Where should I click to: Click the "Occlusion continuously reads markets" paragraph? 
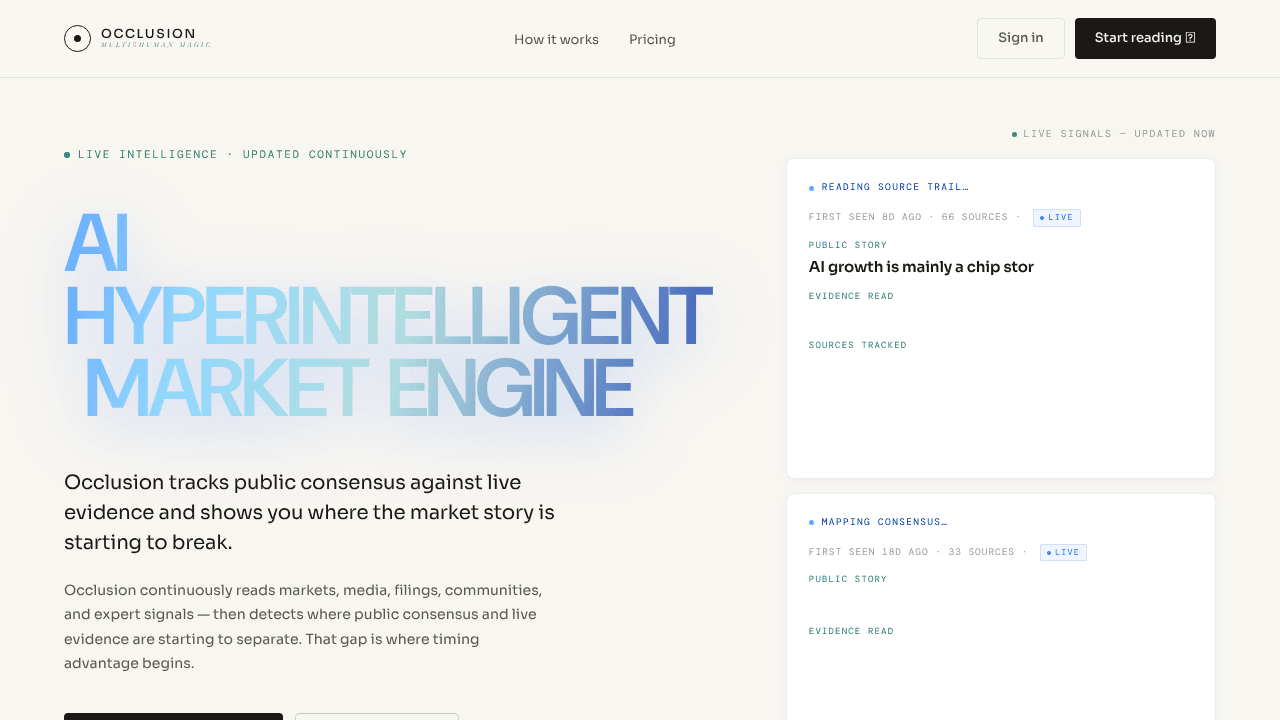click(303, 626)
